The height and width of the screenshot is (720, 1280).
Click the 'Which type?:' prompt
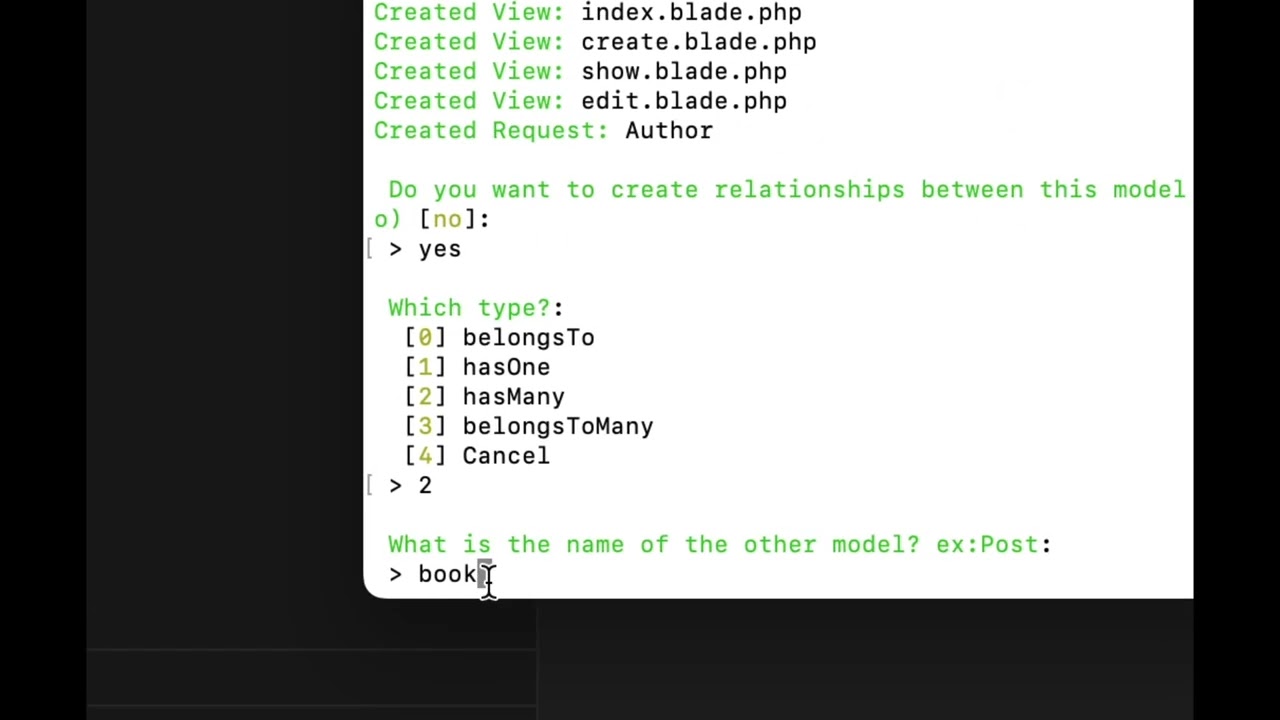[x=476, y=308]
